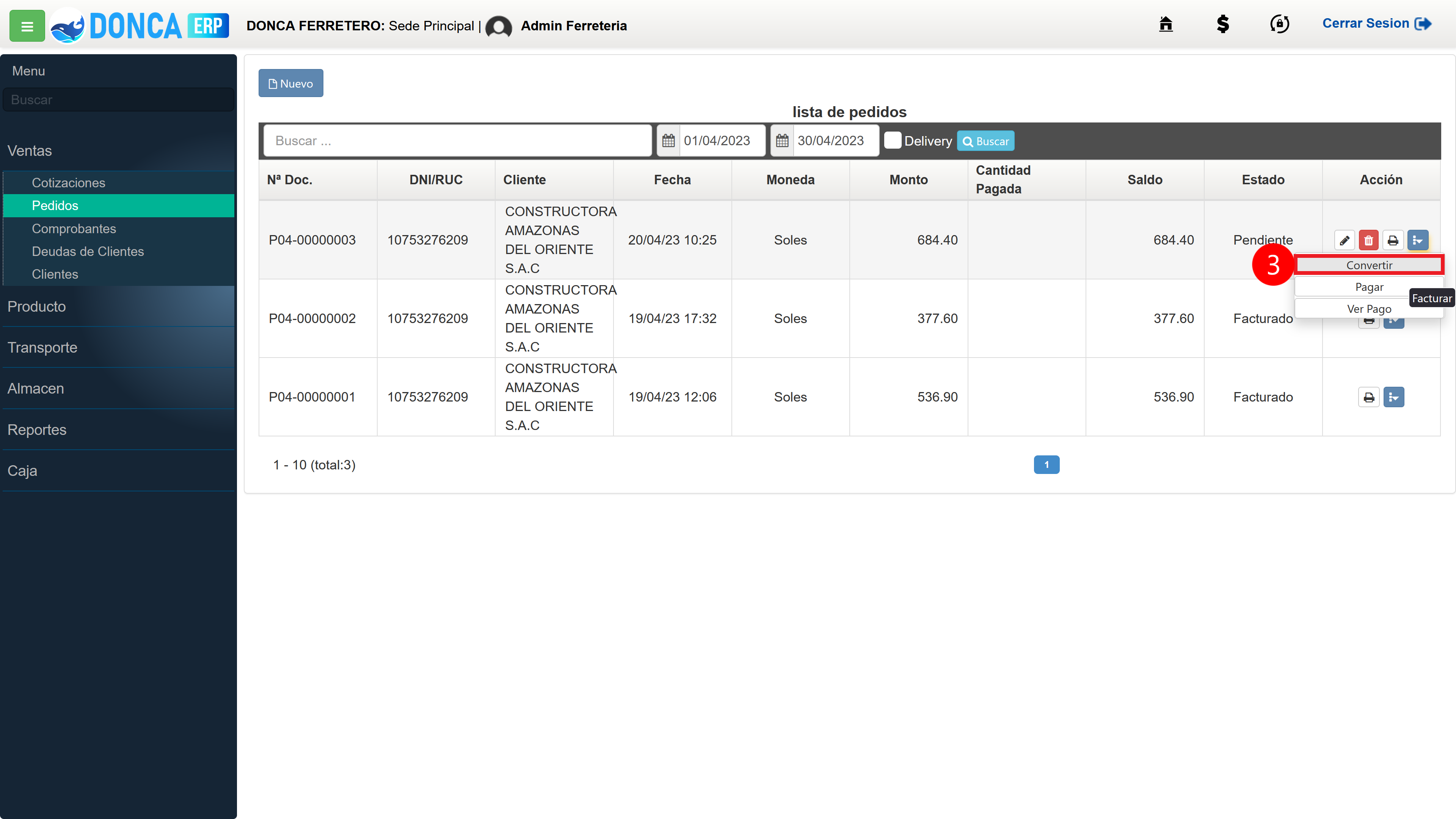Open the Admin Ferreteria user avatar

499,27
